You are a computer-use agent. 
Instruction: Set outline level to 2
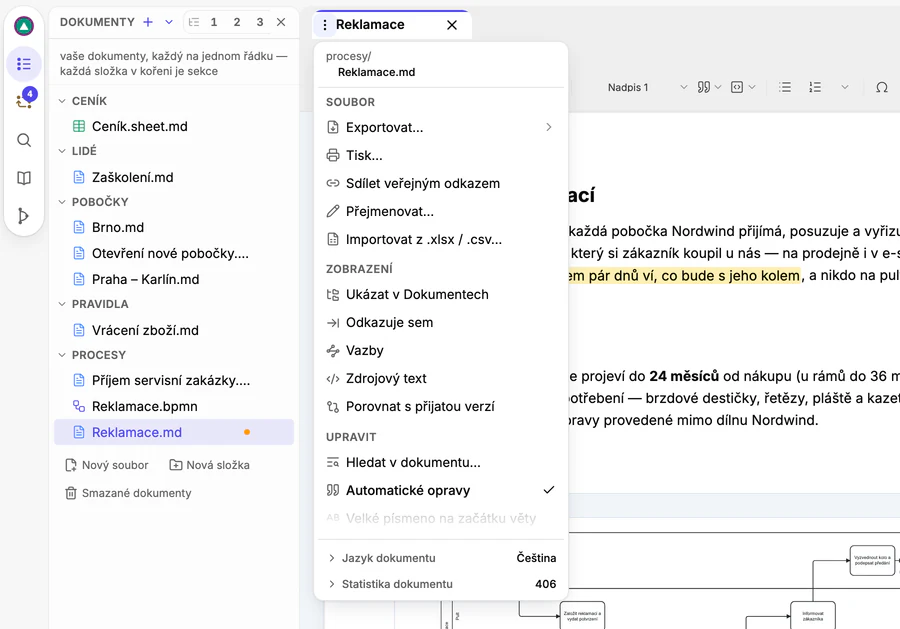236,22
